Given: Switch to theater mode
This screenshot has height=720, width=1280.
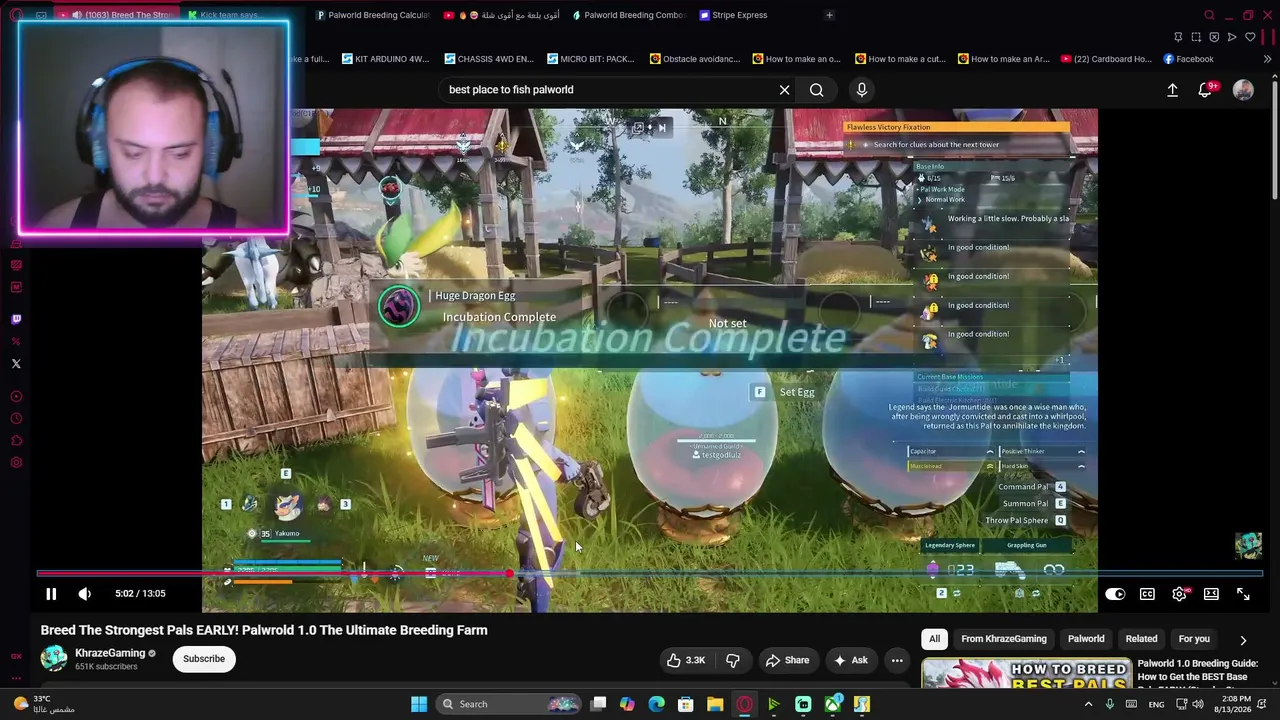Looking at the screenshot, I should click(1211, 594).
